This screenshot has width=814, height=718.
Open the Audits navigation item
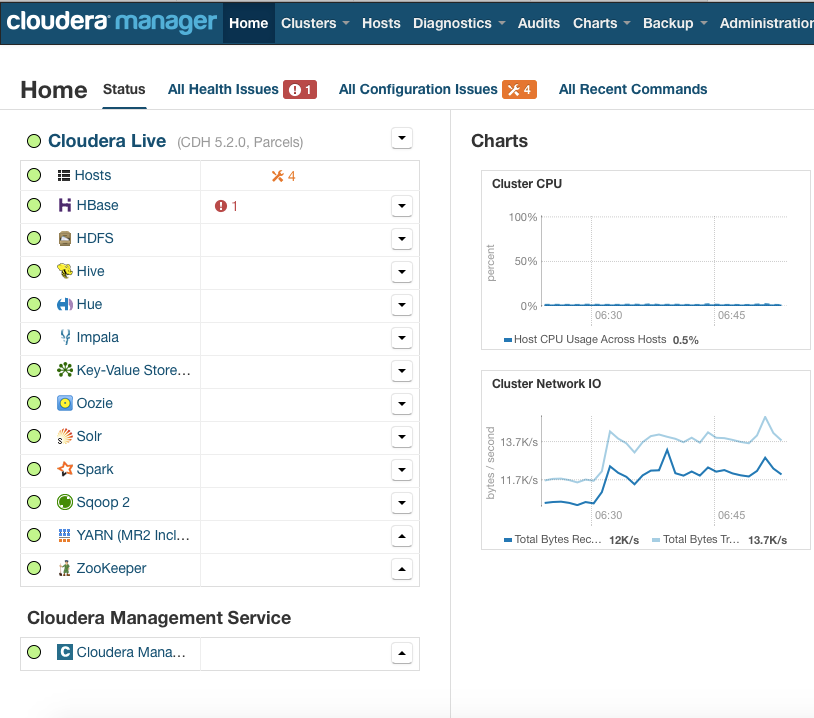coord(539,23)
